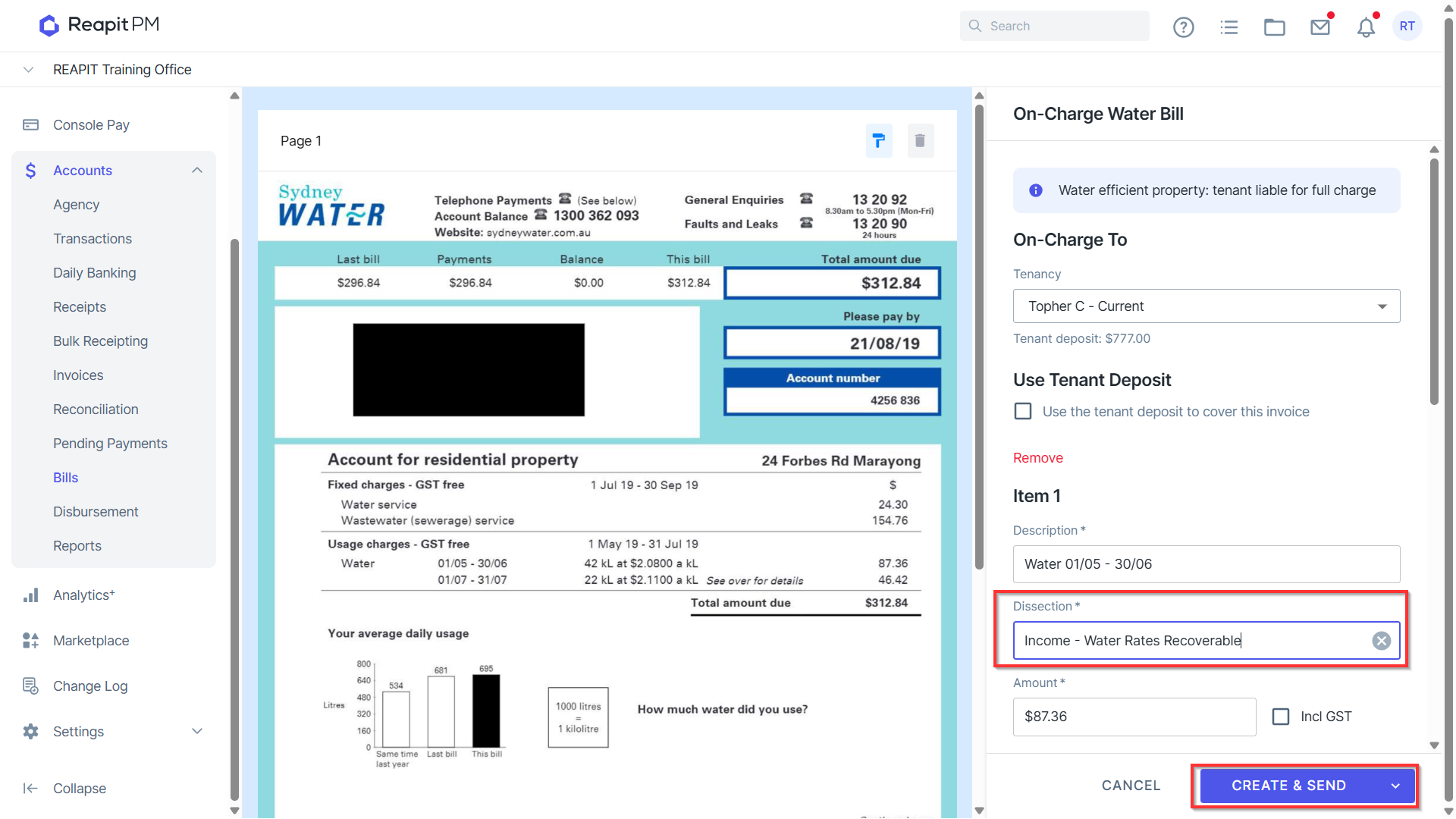Open the task list icon in header
Image resolution: width=1456 pixels, height=819 pixels.
click(x=1229, y=27)
